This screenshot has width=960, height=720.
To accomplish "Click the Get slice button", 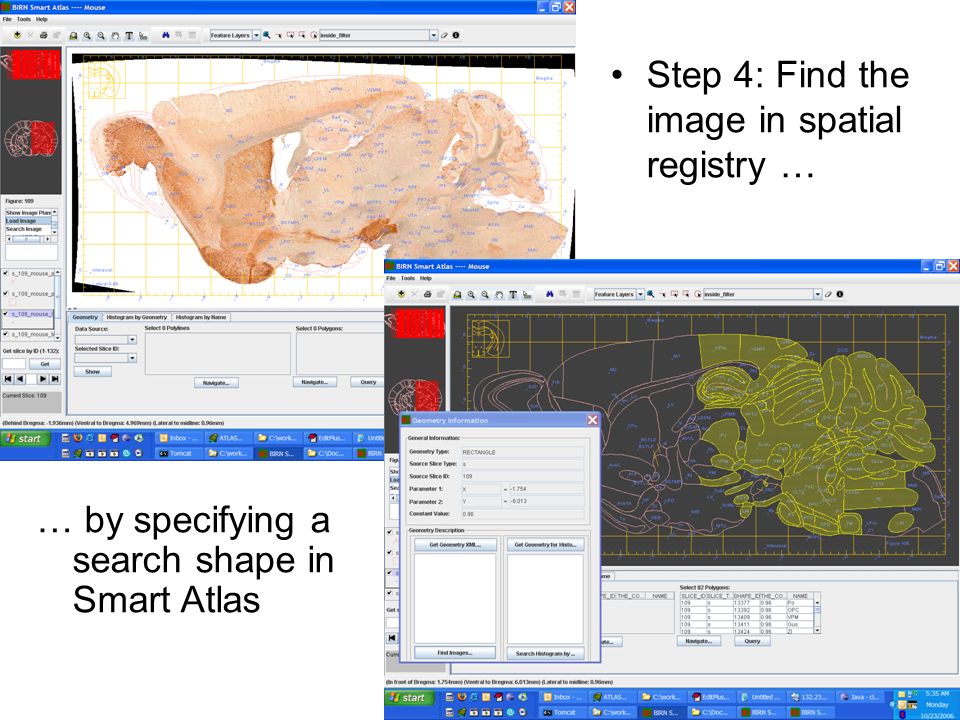I will tap(45, 364).
